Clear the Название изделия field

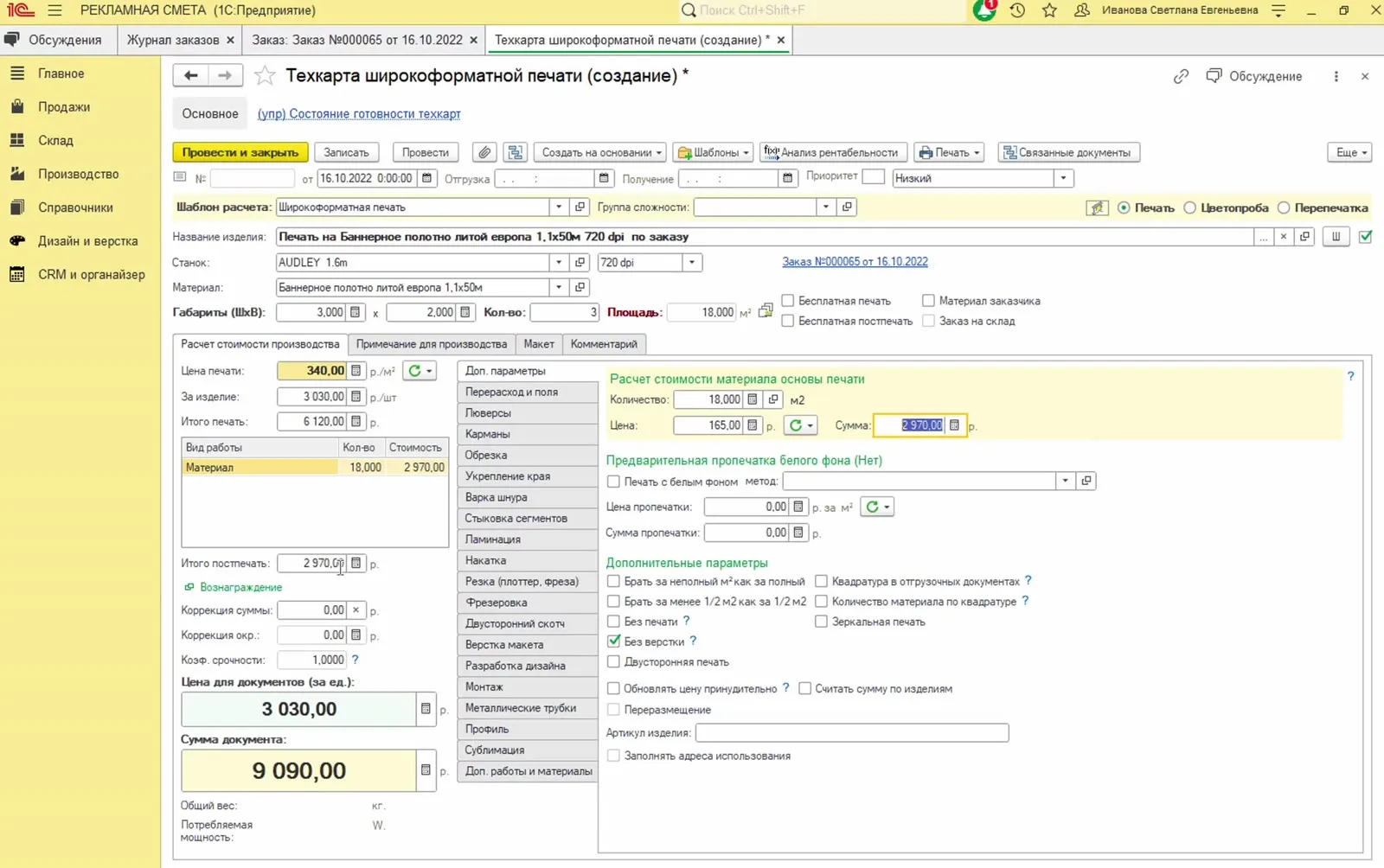1284,237
